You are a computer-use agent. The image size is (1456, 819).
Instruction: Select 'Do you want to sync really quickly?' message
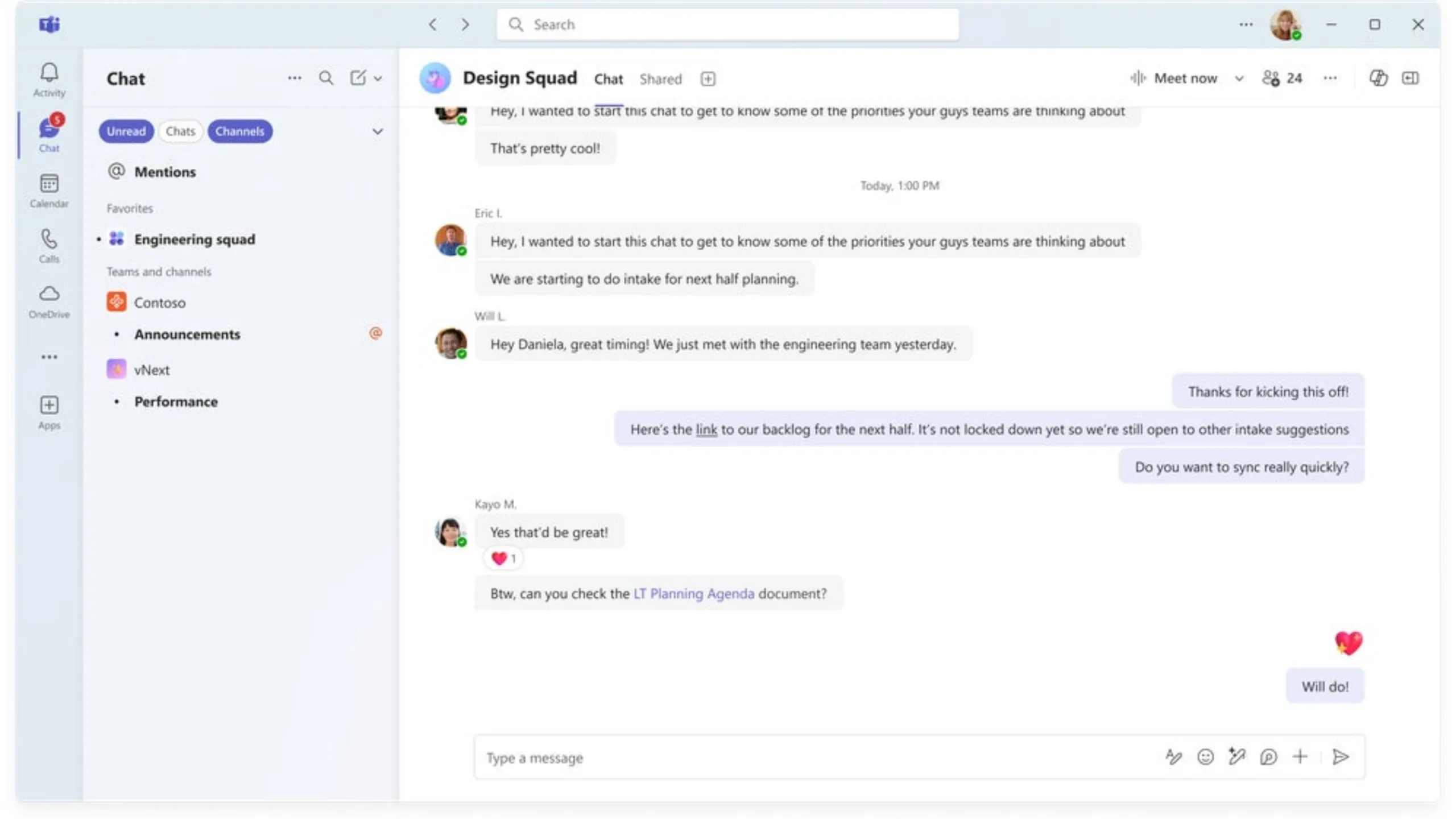coord(1242,467)
